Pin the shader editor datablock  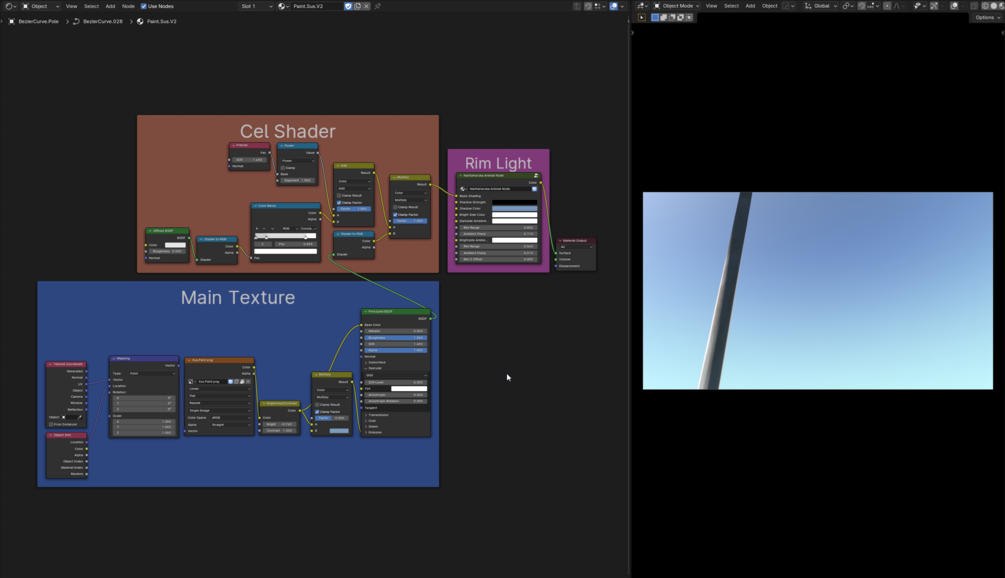(379, 6)
